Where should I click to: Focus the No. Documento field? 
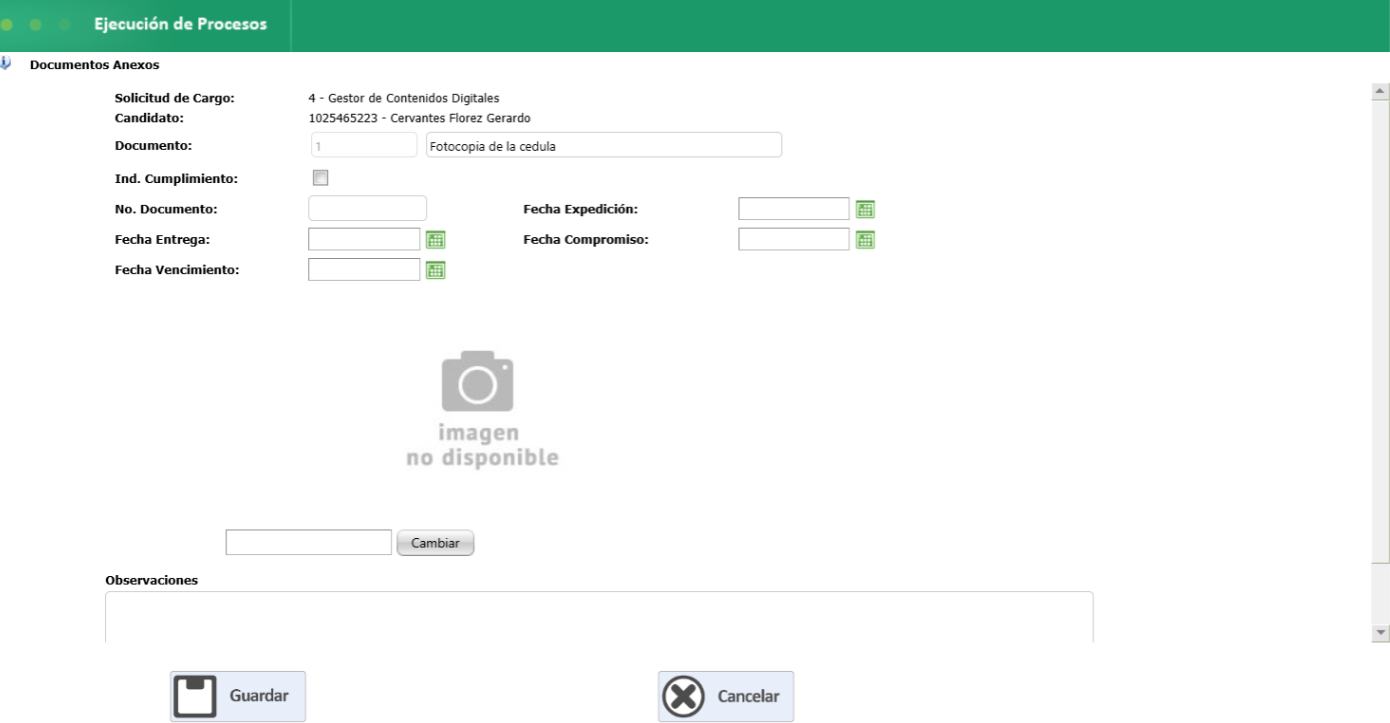pos(368,208)
